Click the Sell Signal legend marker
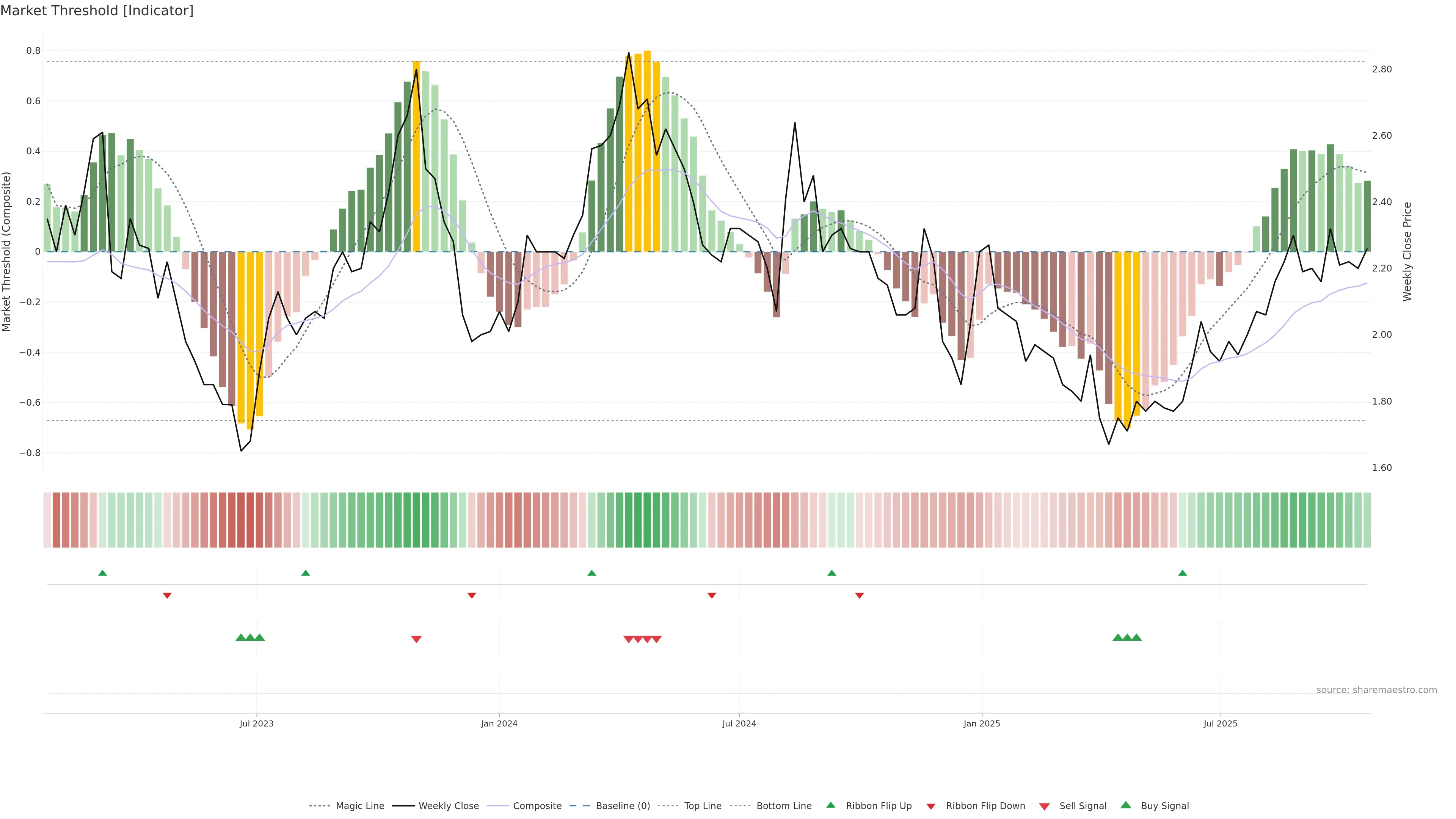 click(1045, 806)
